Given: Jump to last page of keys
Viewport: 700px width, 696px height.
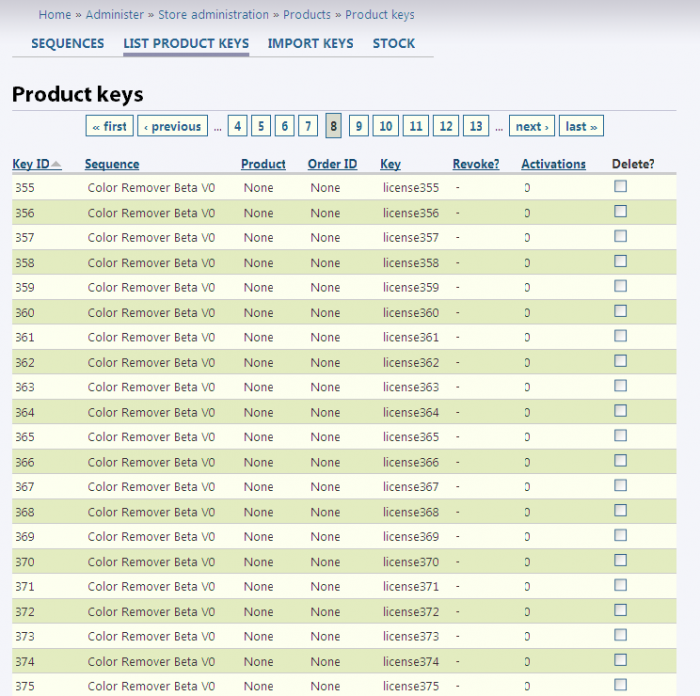Looking at the screenshot, I should [581, 126].
